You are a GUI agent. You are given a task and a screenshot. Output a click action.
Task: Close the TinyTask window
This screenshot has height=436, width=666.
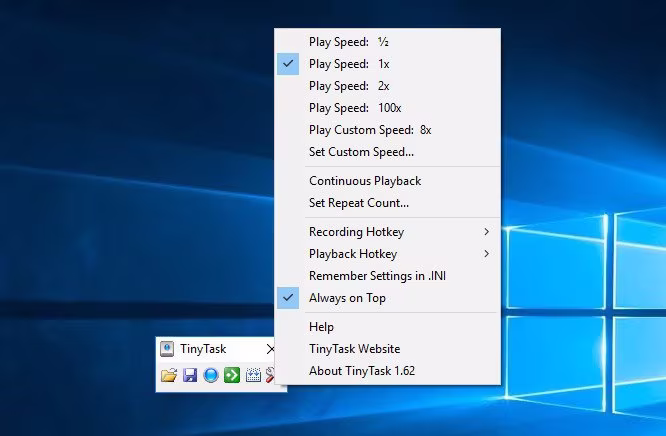click(270, 349)
